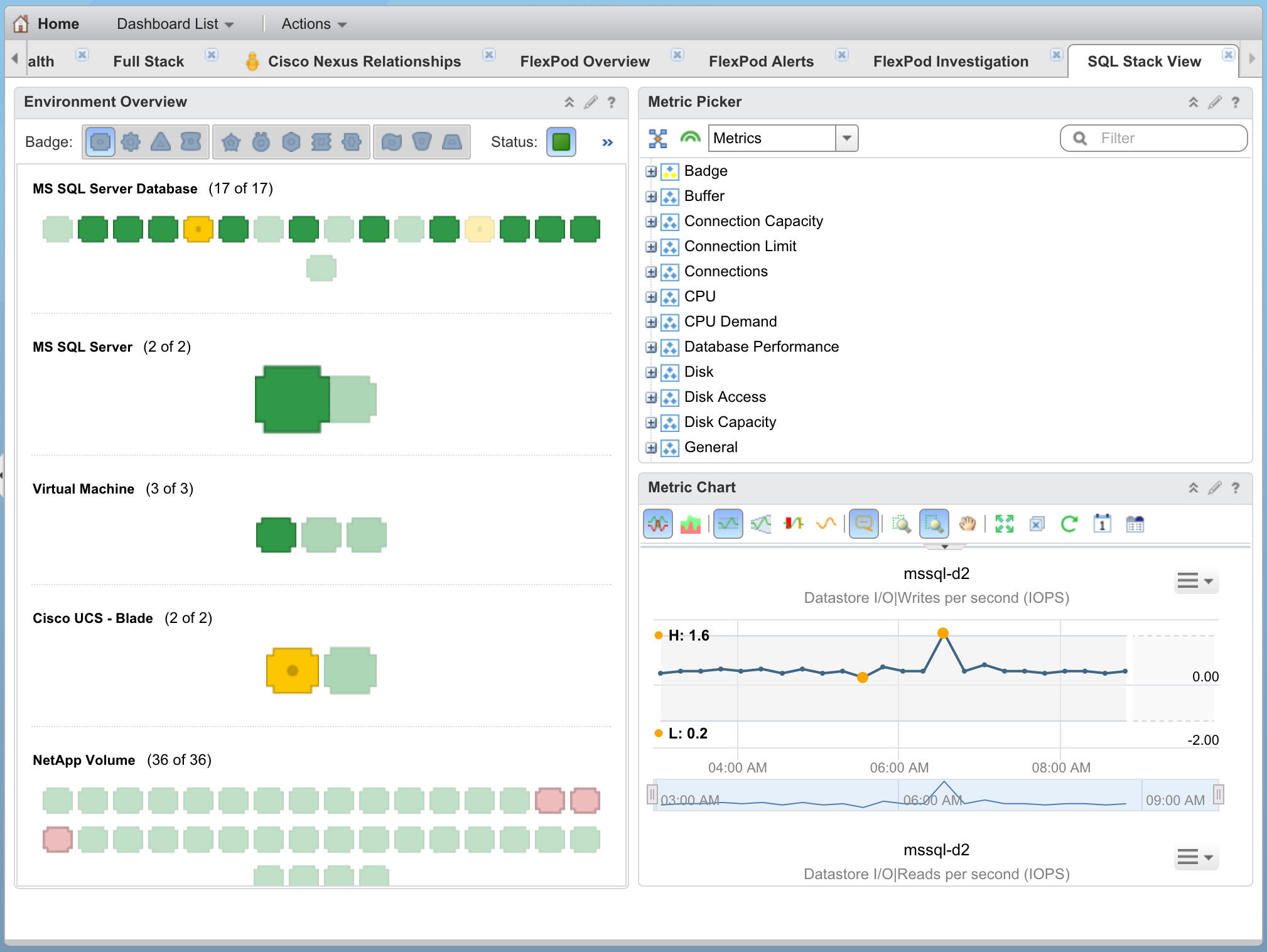Open help for the Metric Picker widget
Screen dimensions: 1267x952
pyautogui.click(x=1235, y=102)
